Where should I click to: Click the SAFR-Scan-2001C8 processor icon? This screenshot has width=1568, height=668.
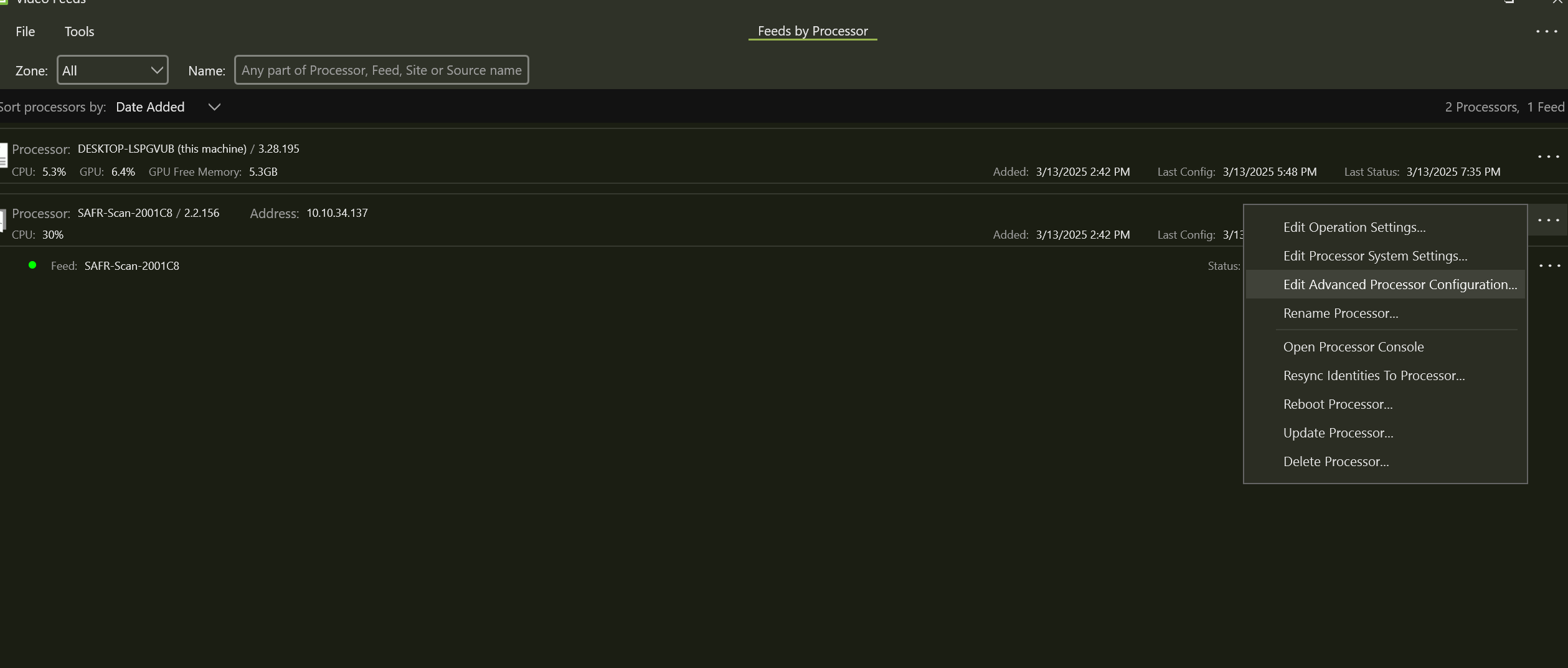pyautogui.click(x=4, y=219)
